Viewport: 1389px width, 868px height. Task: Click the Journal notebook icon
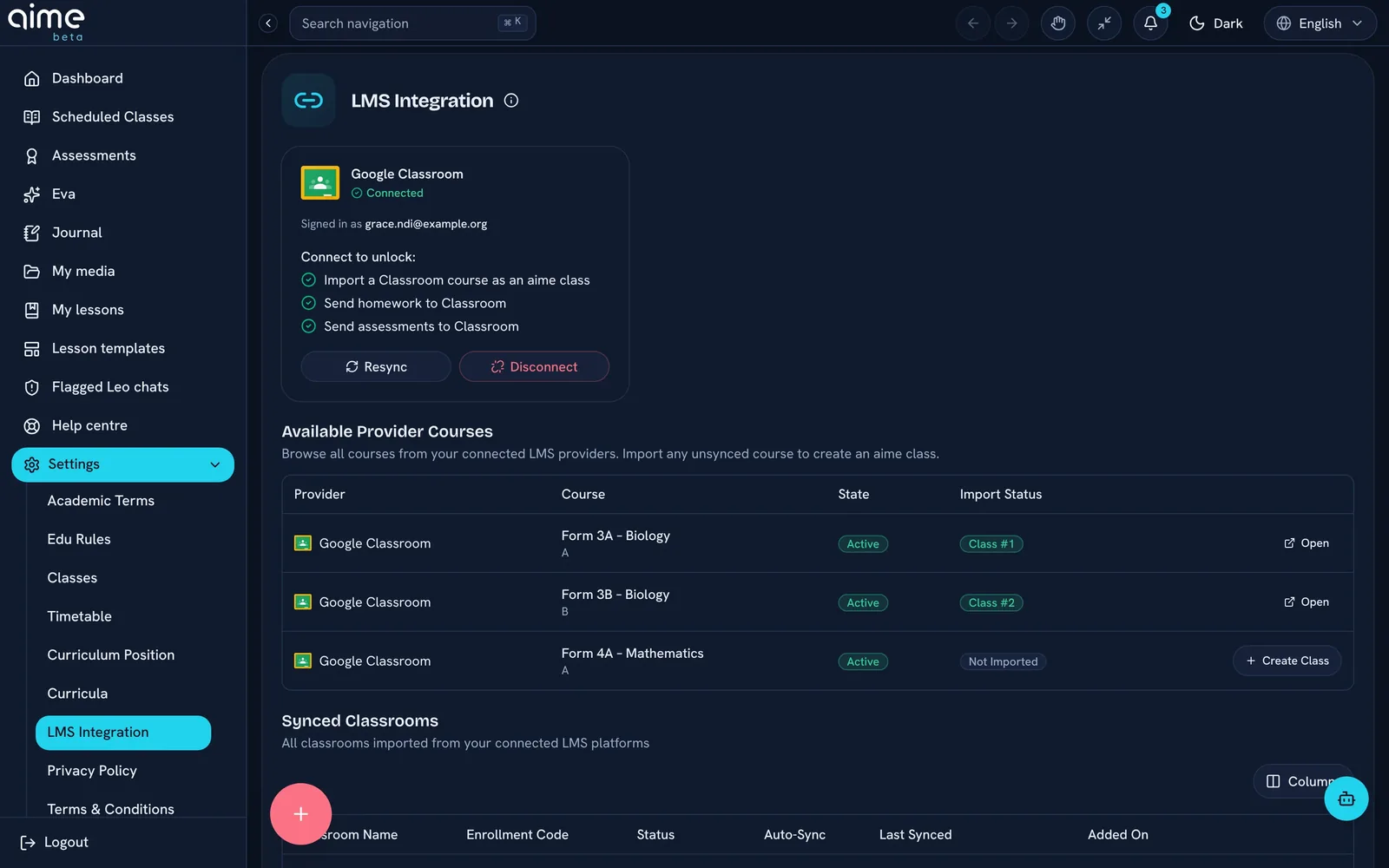point(32,233)
